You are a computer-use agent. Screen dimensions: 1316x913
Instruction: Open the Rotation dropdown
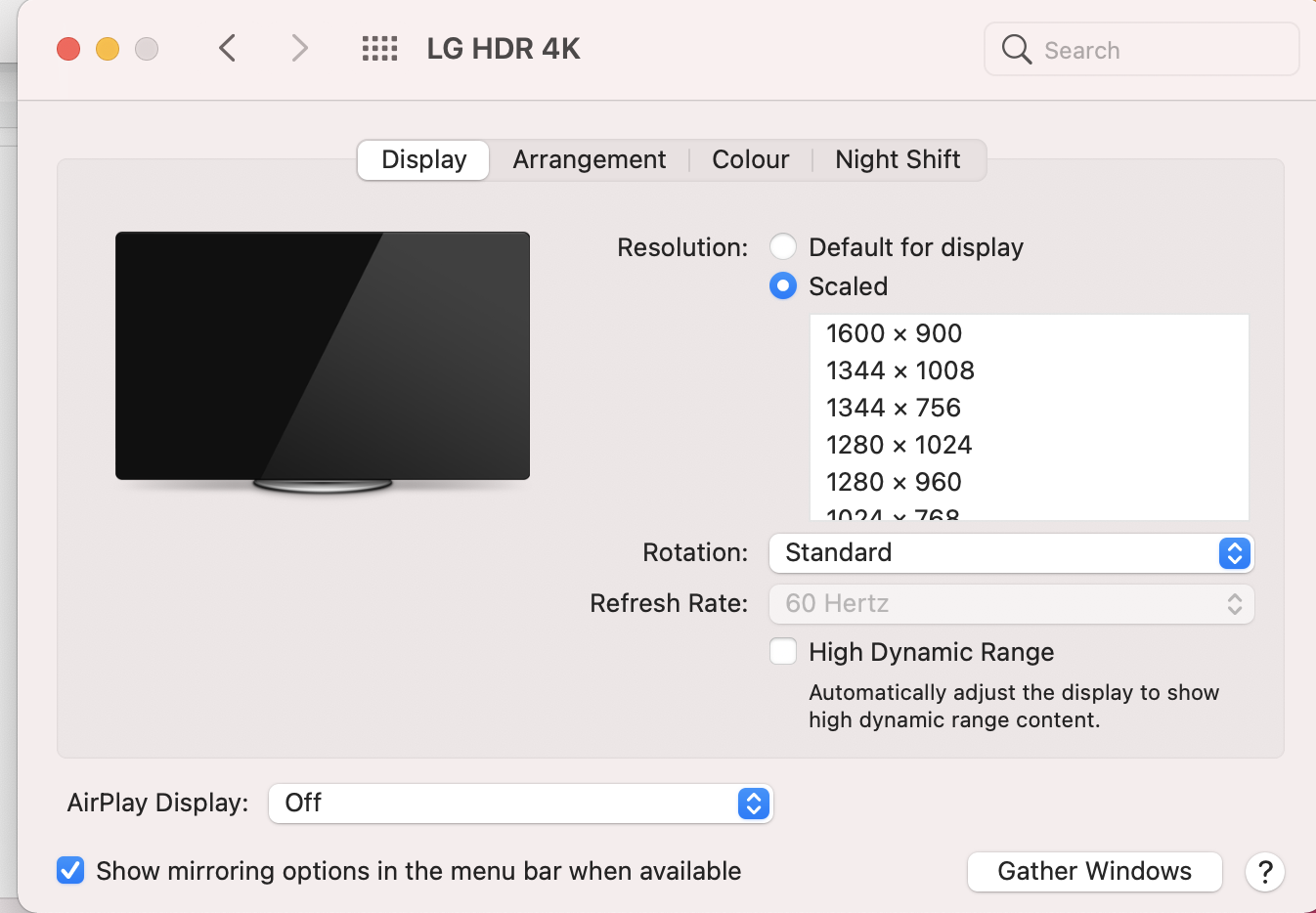pyautogui.click(x=1011, y=552)
